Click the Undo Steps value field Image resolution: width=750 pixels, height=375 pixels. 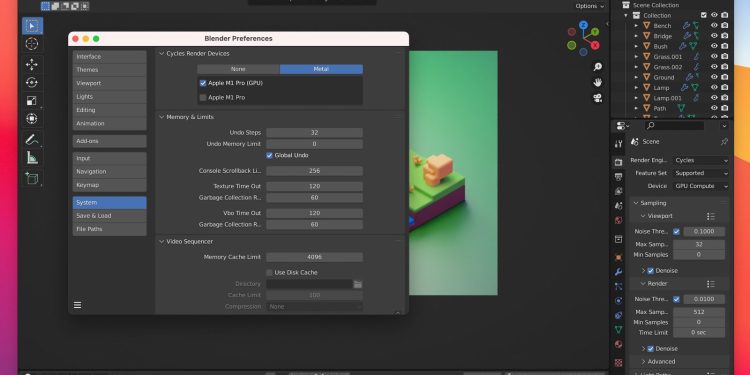click(x=314, y=133)
